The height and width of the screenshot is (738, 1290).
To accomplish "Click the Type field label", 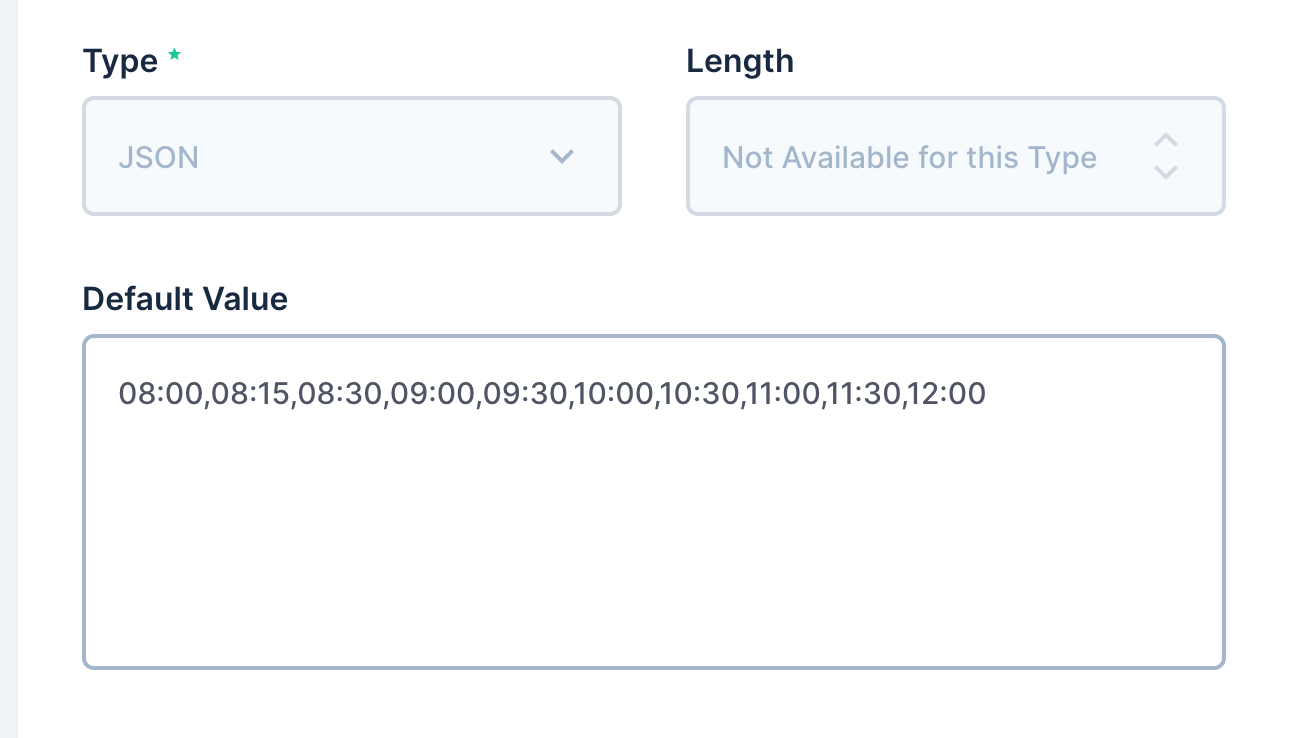I will 121,60.
